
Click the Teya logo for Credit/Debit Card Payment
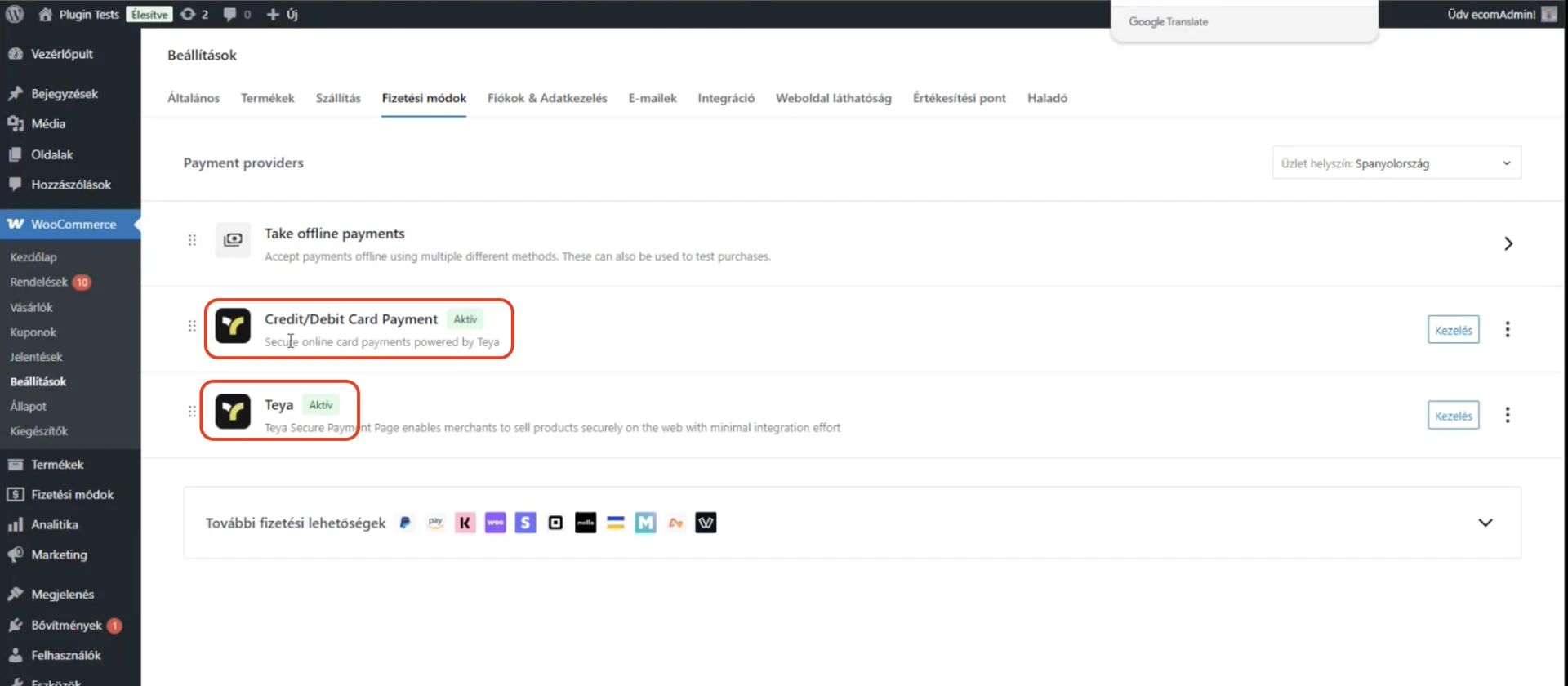pyautogui.click(x=233, y=326)
